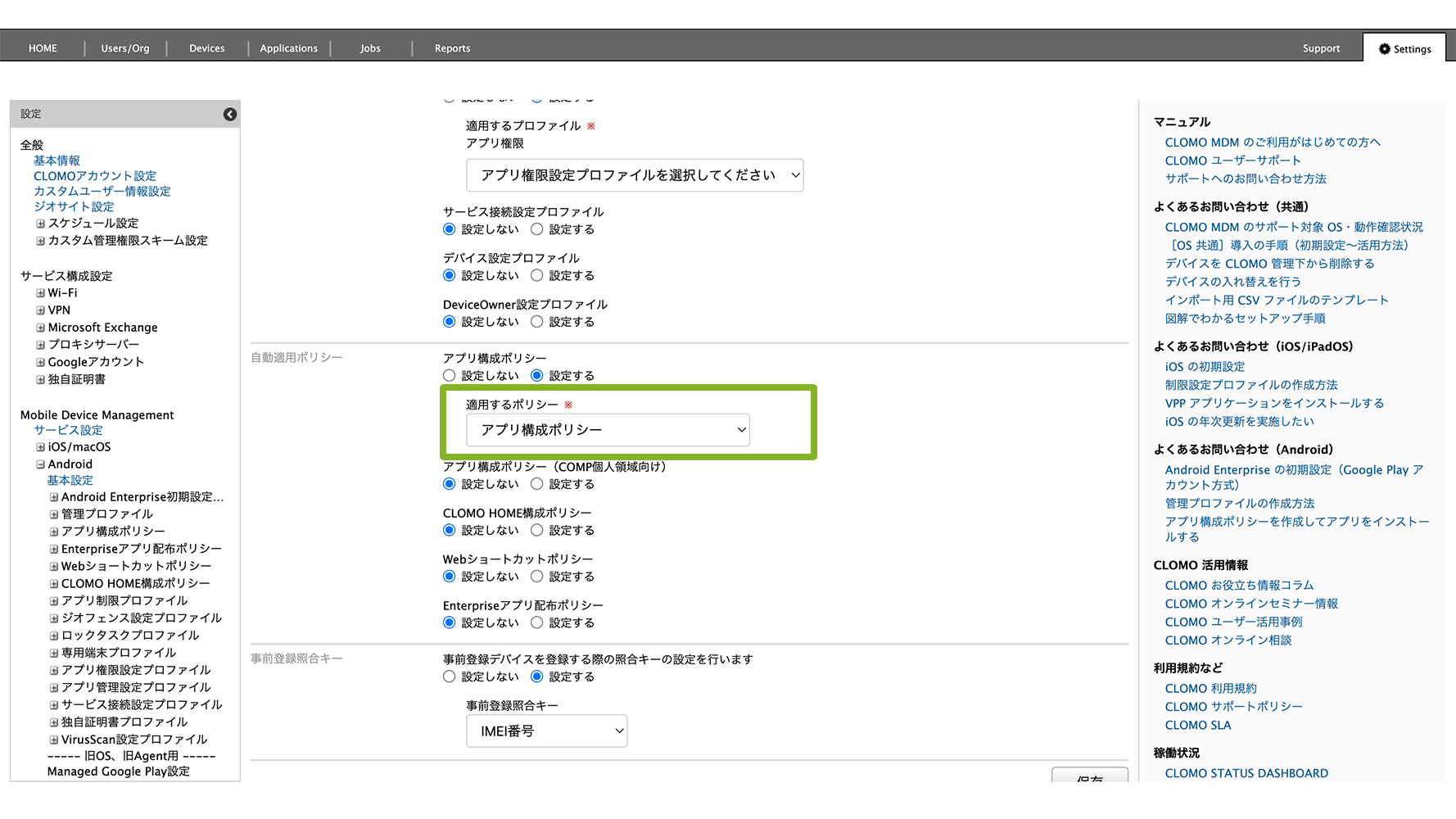Click the 基本情報 link under 全般
Viewport: 1456px width, 819px height.
57,161
